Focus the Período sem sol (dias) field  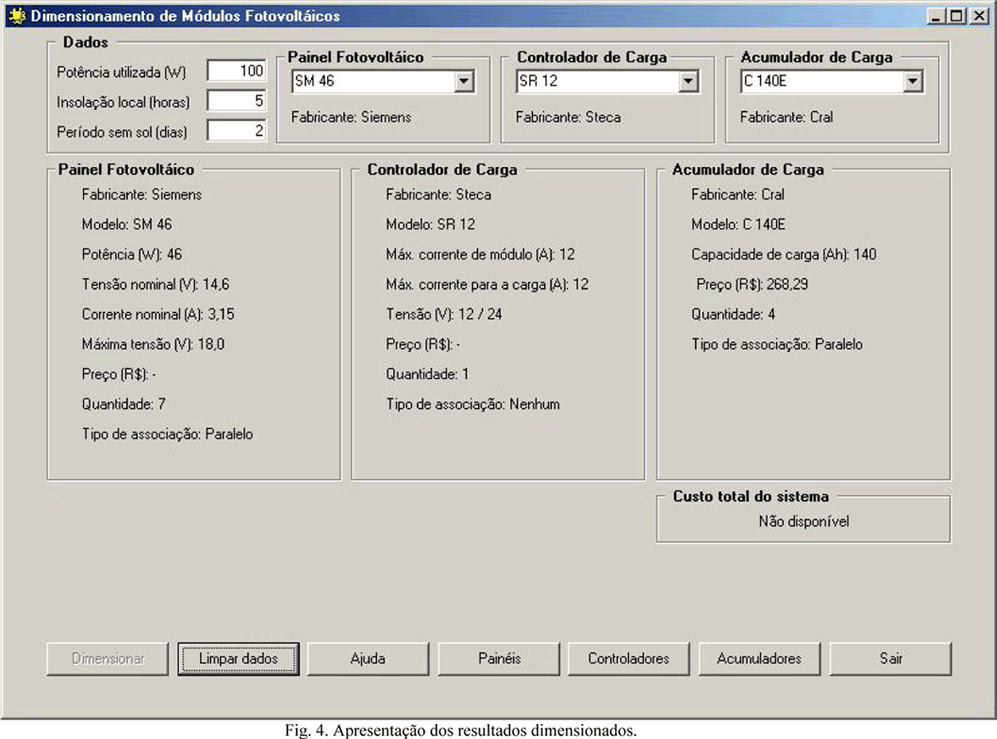tap(237, 131)
